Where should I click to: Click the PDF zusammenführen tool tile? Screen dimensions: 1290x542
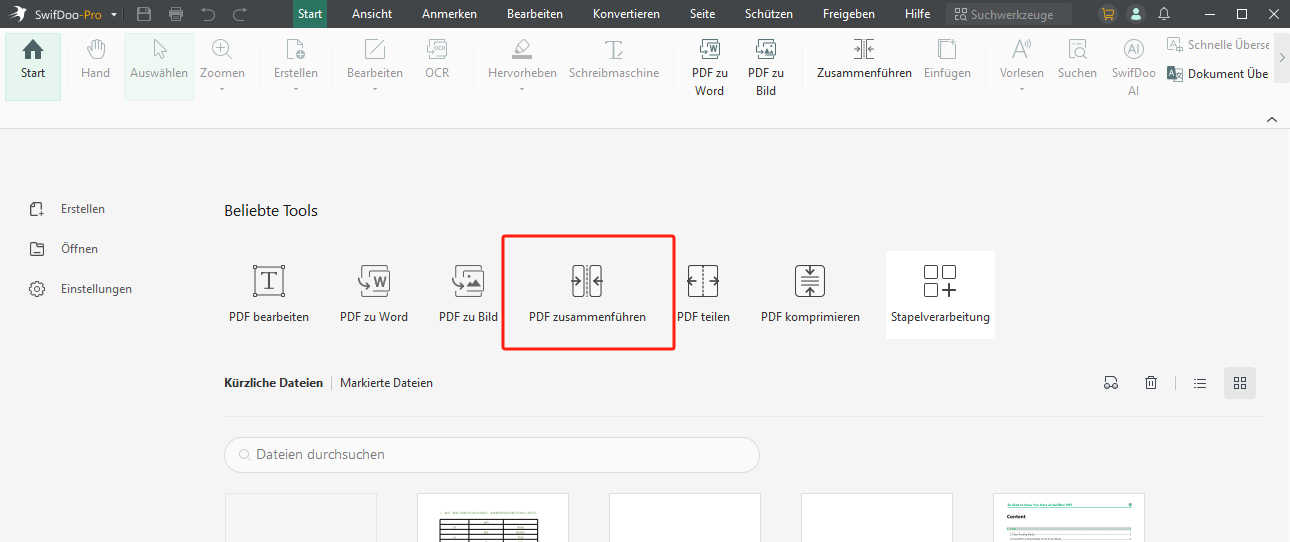pyautogui.click(x=587, y=291)
